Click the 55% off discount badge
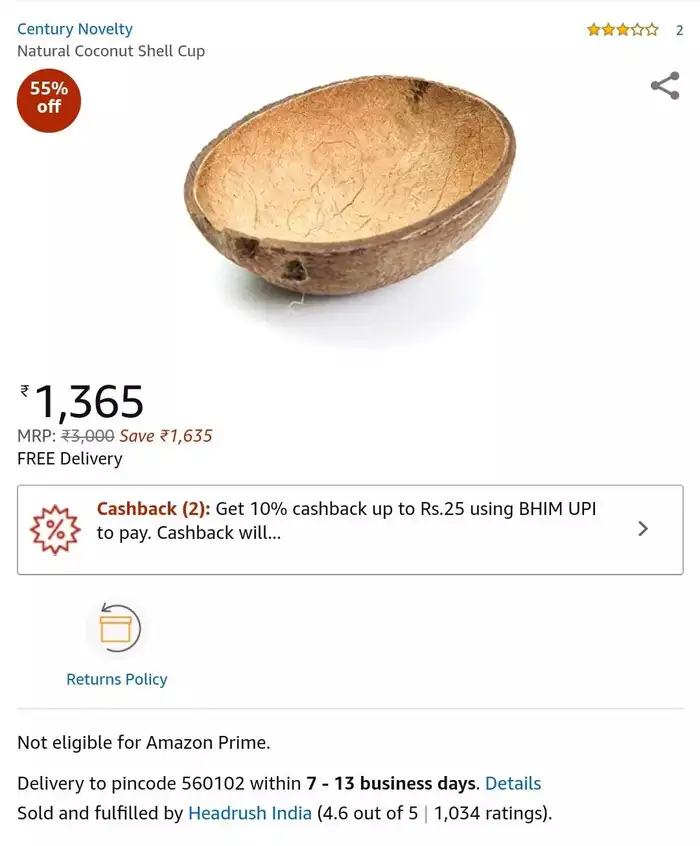This screenshot has width=700, height=846. tap(48, 100)
